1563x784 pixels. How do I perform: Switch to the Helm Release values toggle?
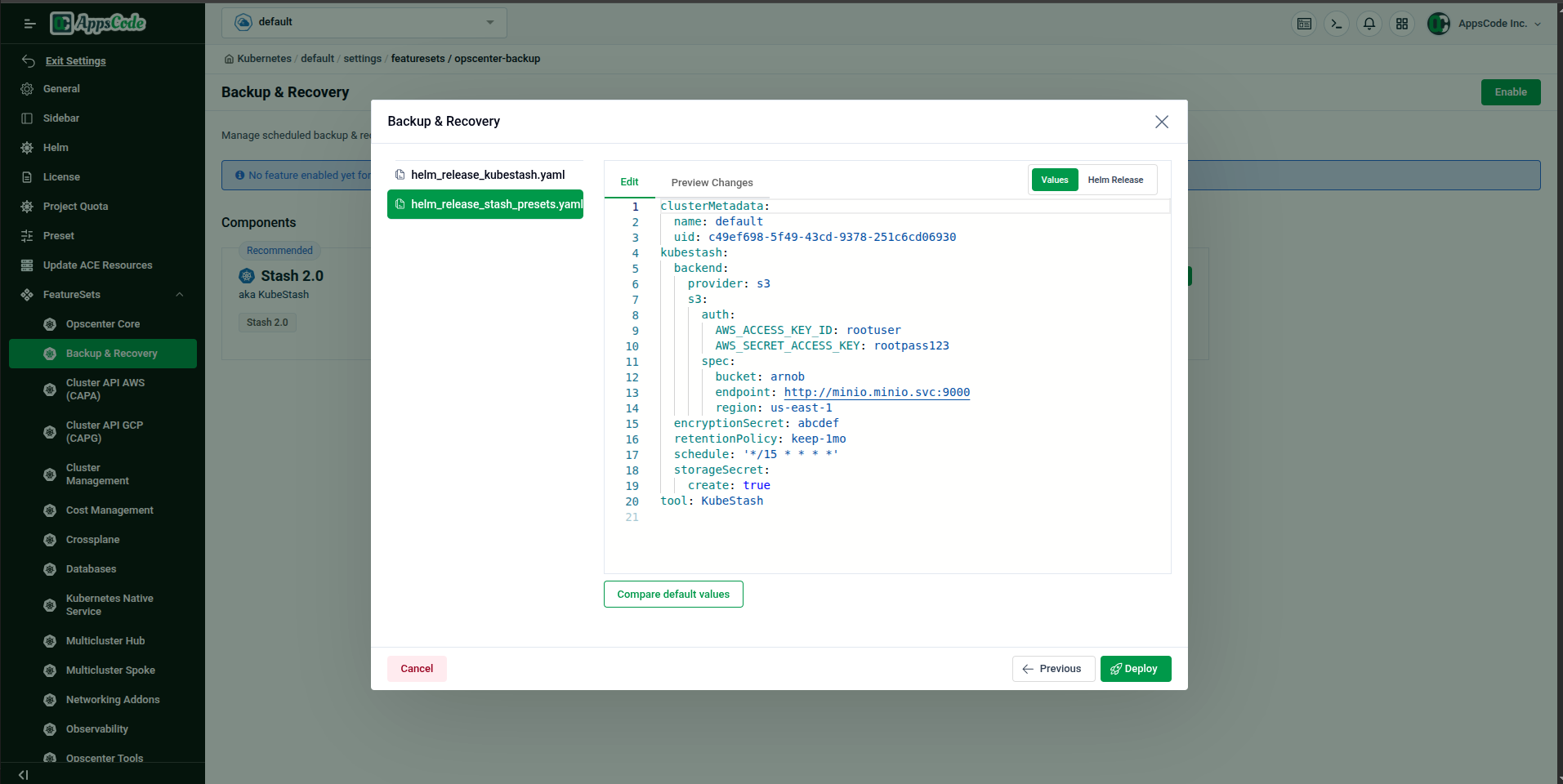(1115, 179)
